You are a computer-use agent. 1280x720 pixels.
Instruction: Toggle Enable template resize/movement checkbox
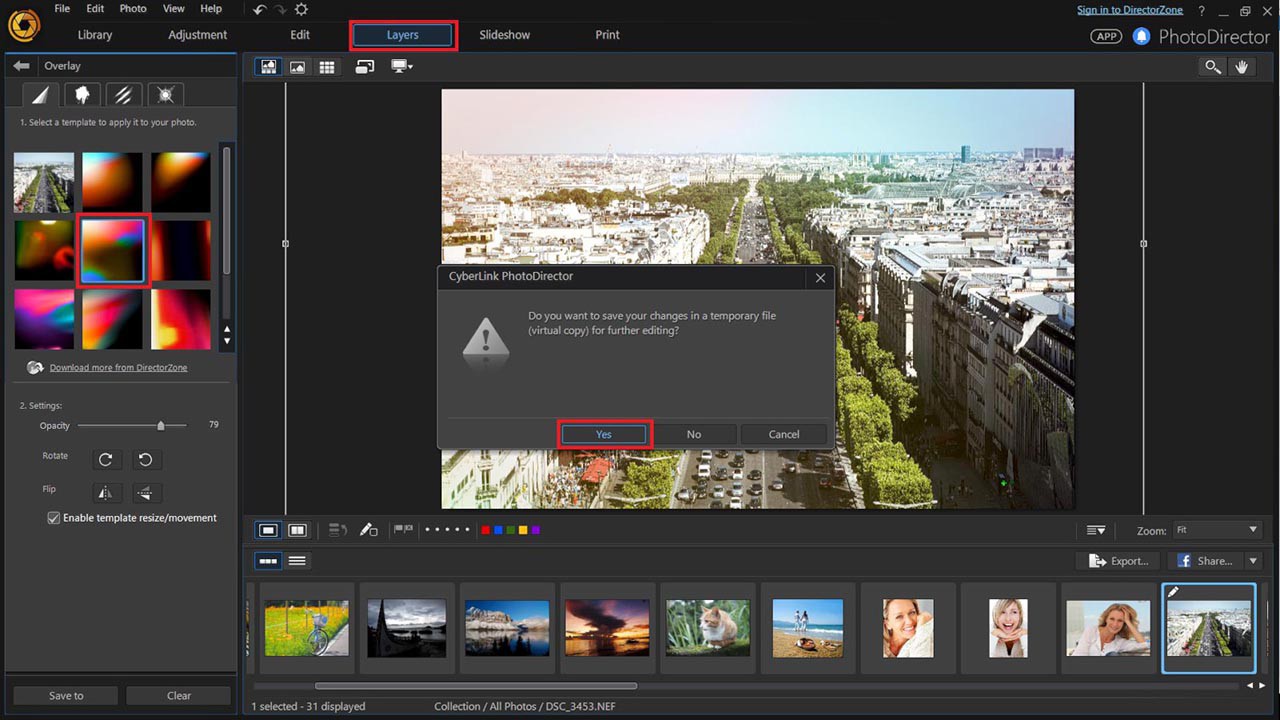pyautogui.click(x=54, y=518)
